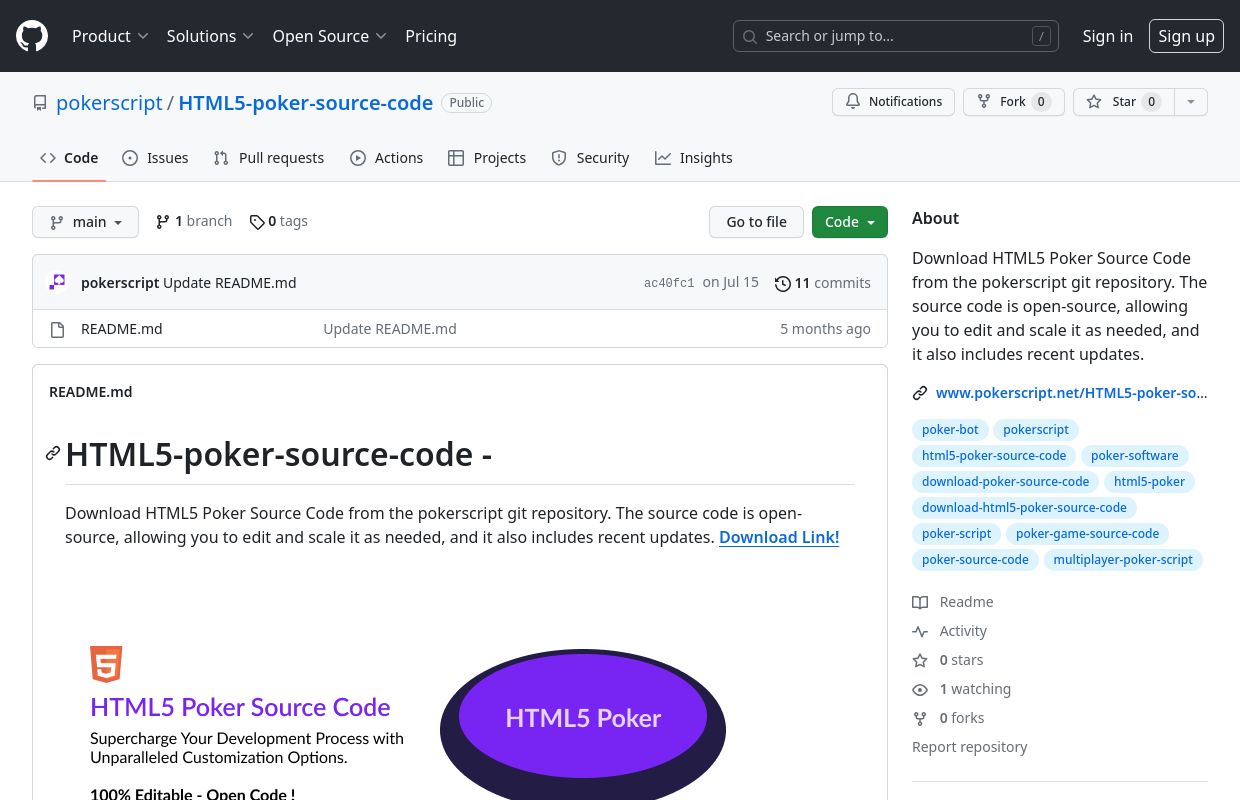
Task: Open the main branch selector
Action: click(x=85, y=222)
